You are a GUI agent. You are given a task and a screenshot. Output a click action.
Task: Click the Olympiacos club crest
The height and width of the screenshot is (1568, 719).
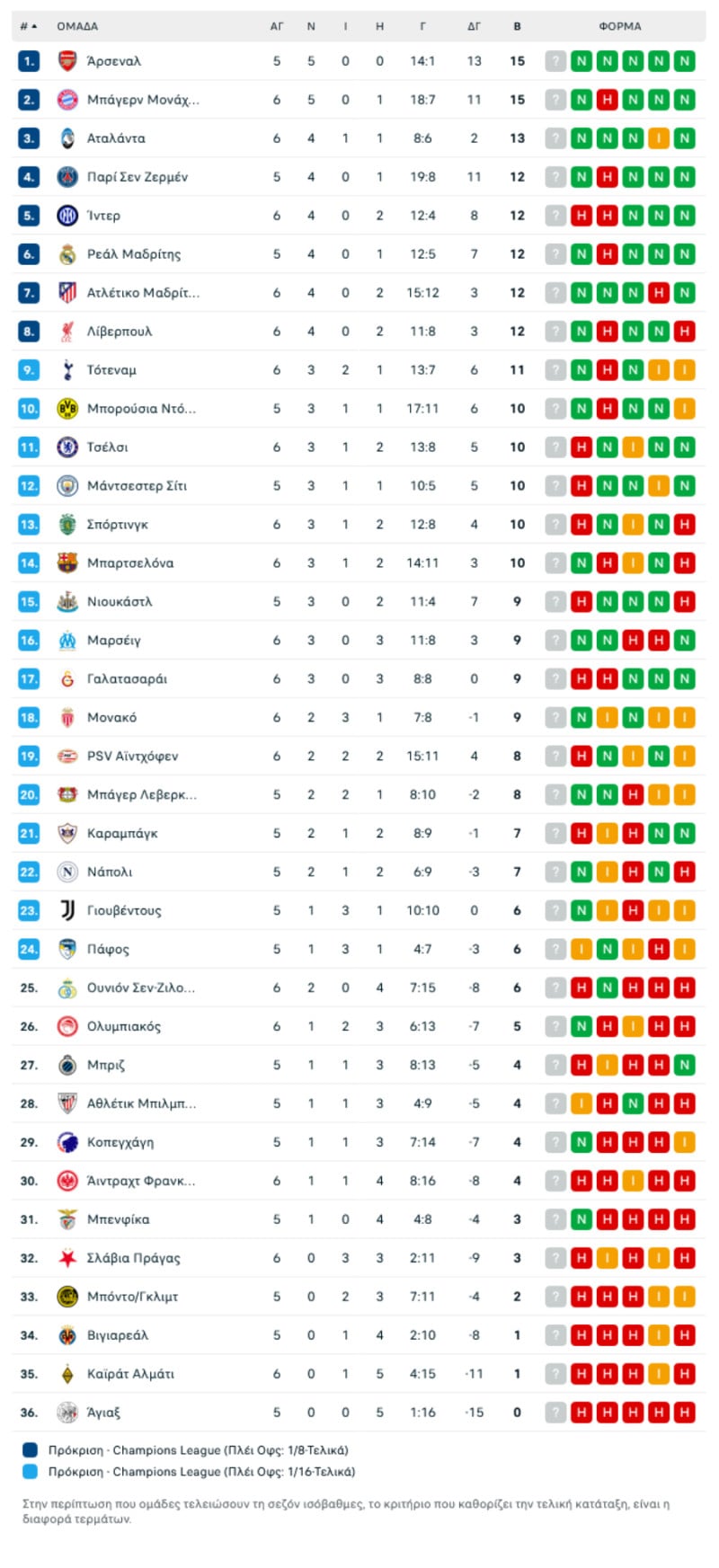(67, 1027)
